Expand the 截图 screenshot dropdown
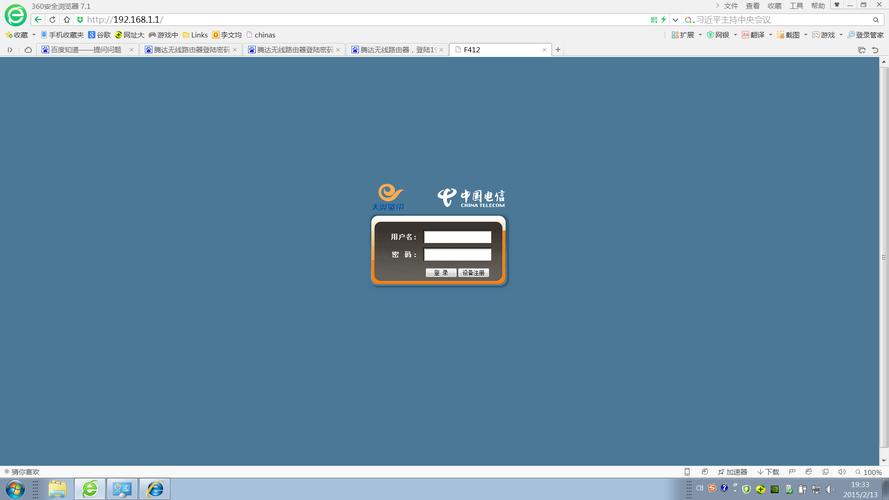The image size is (889, 500). point(793,35)
